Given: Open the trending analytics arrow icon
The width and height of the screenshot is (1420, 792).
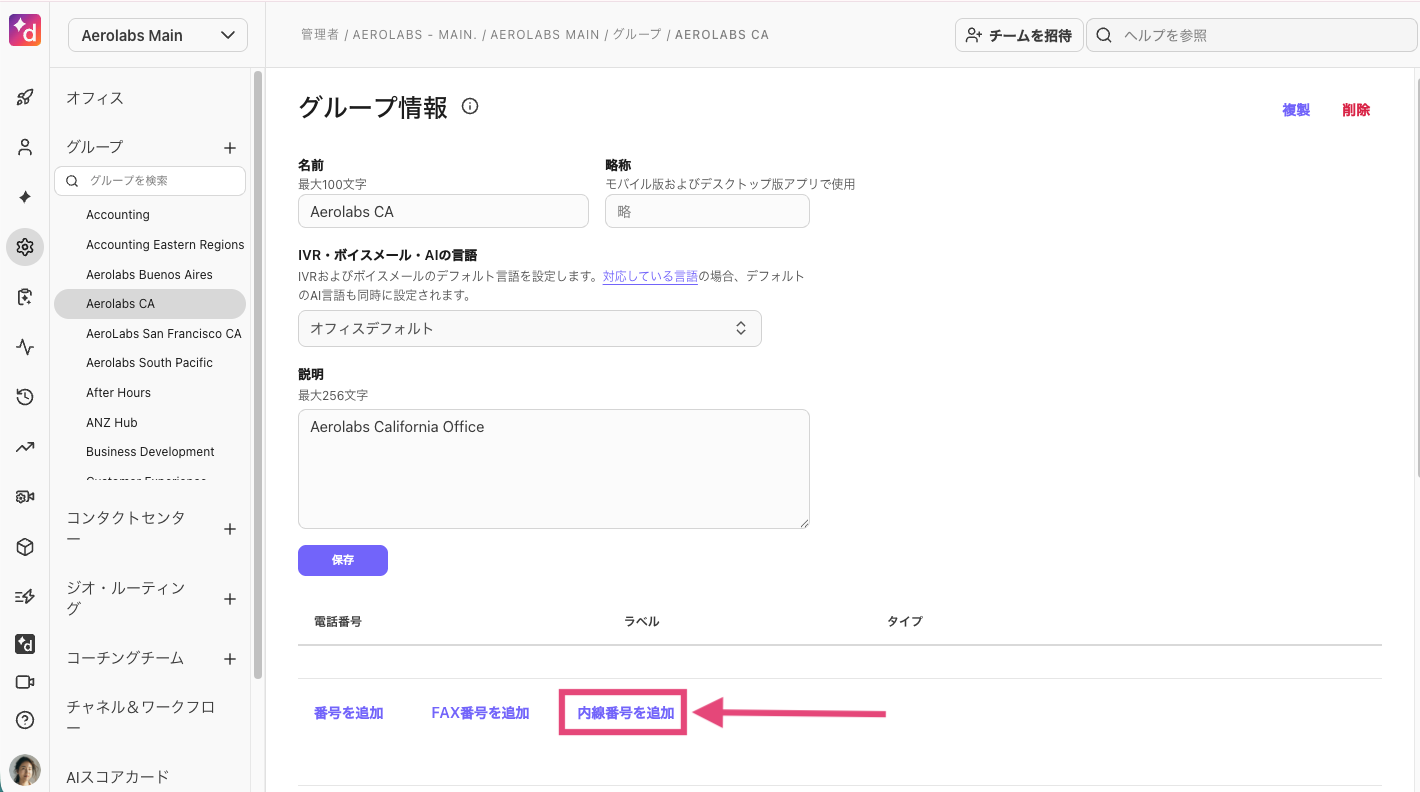Looking at the screenshot, I should pos(25,447).
